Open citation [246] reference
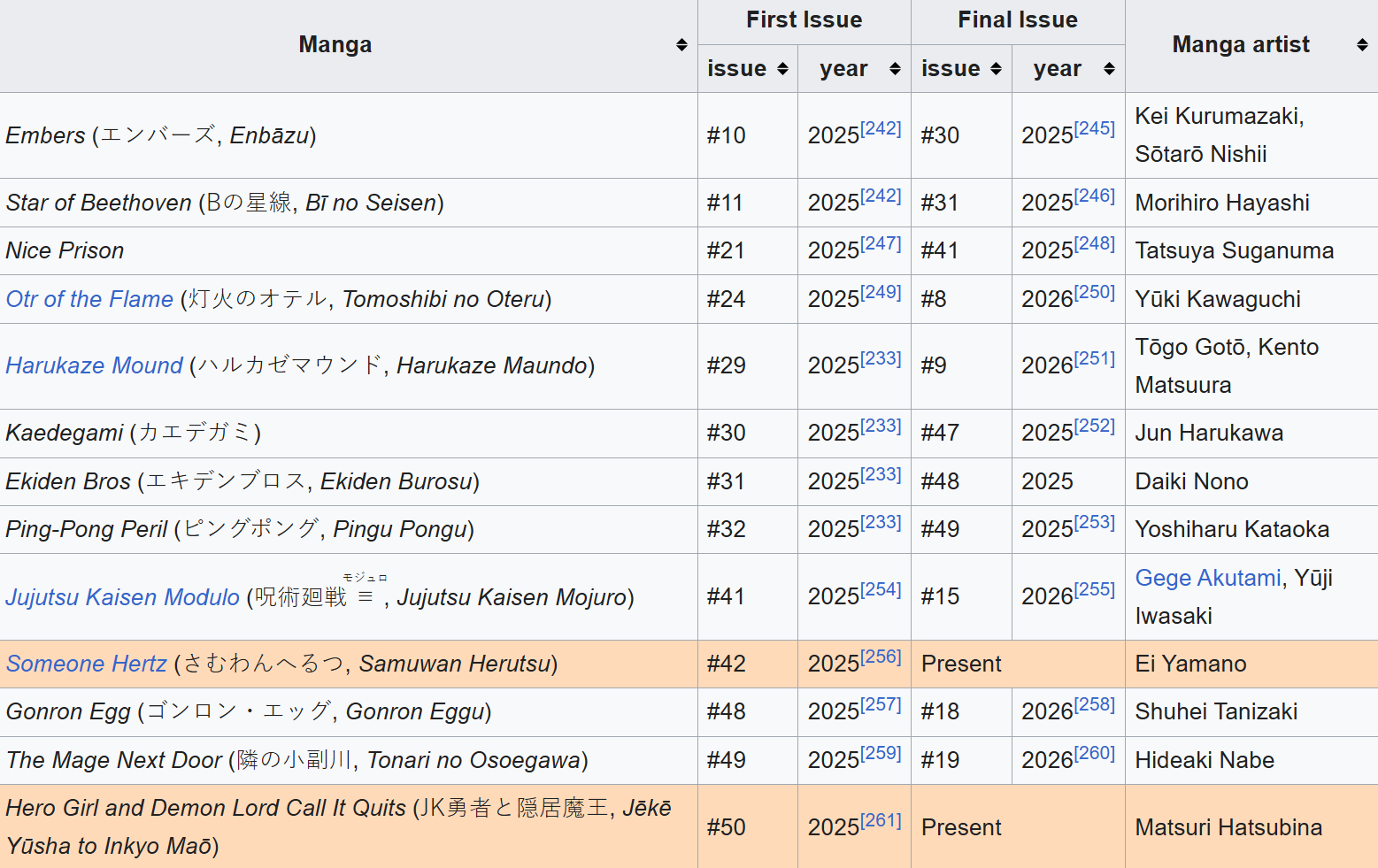Image resolution: width=1378 pixels, height=868 pixels. coord(1095,196)
